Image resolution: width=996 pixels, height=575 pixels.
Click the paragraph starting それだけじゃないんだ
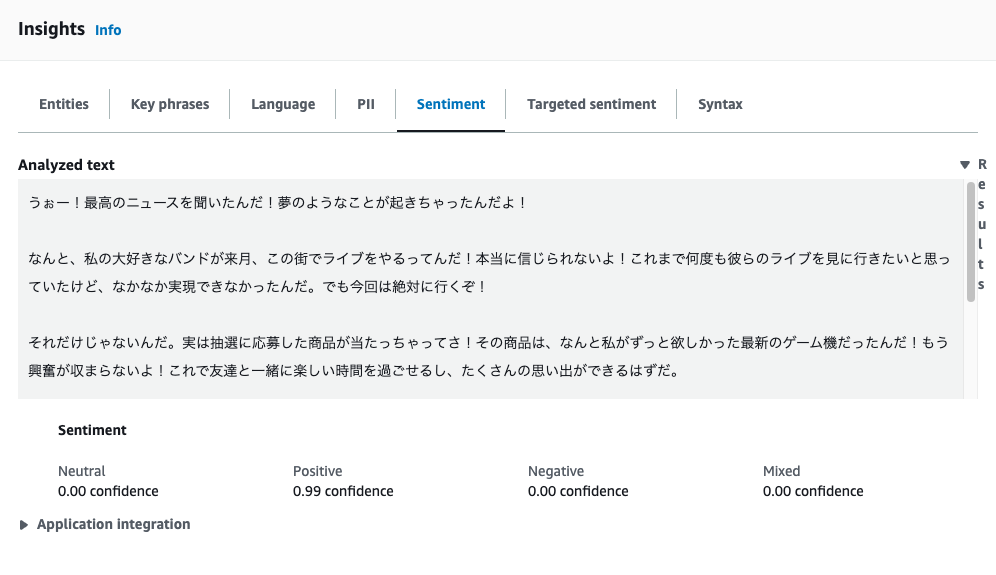pos(488,356)
